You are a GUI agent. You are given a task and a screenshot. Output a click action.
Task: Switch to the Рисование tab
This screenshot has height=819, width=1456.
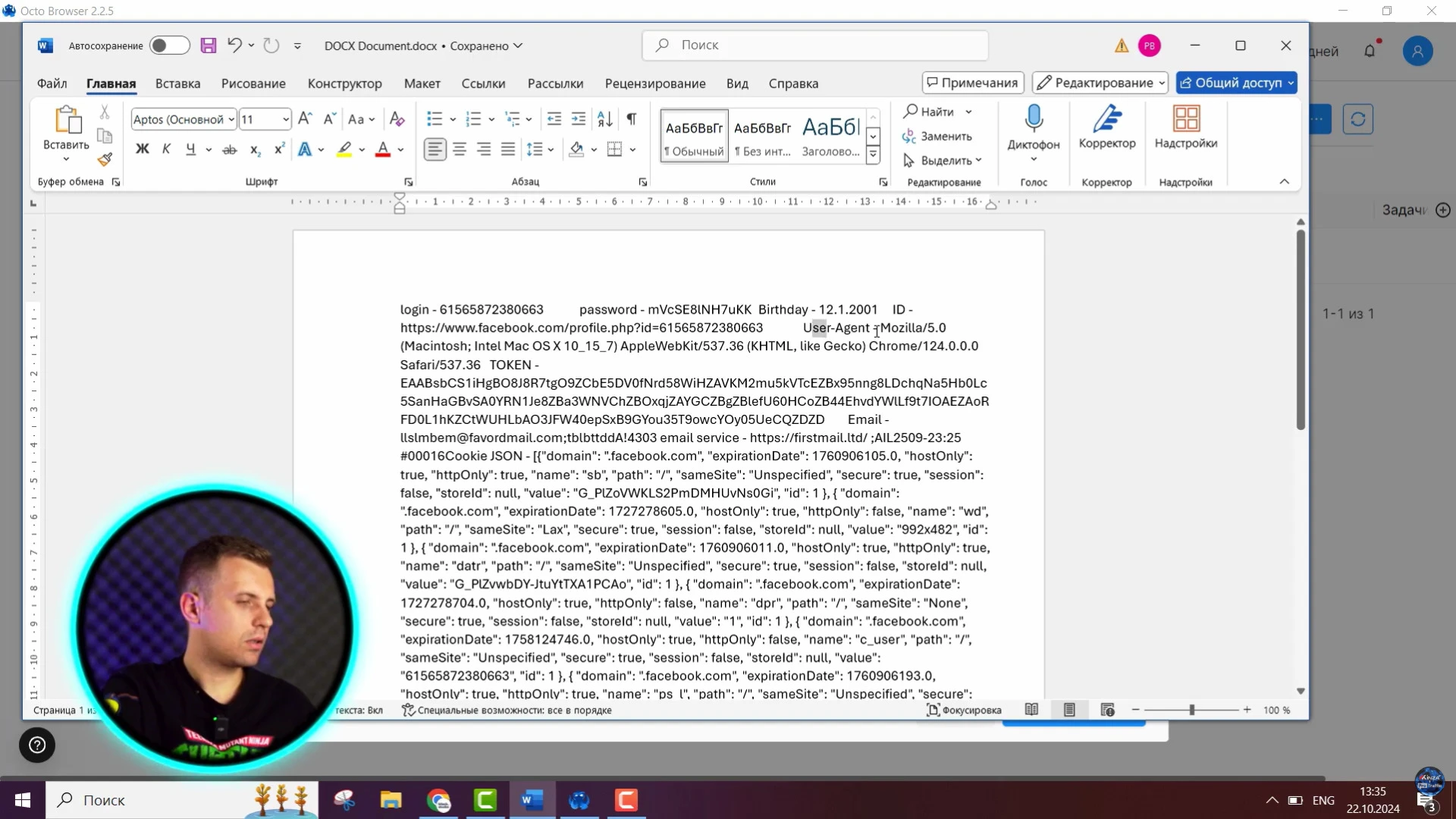click(253, 83)
